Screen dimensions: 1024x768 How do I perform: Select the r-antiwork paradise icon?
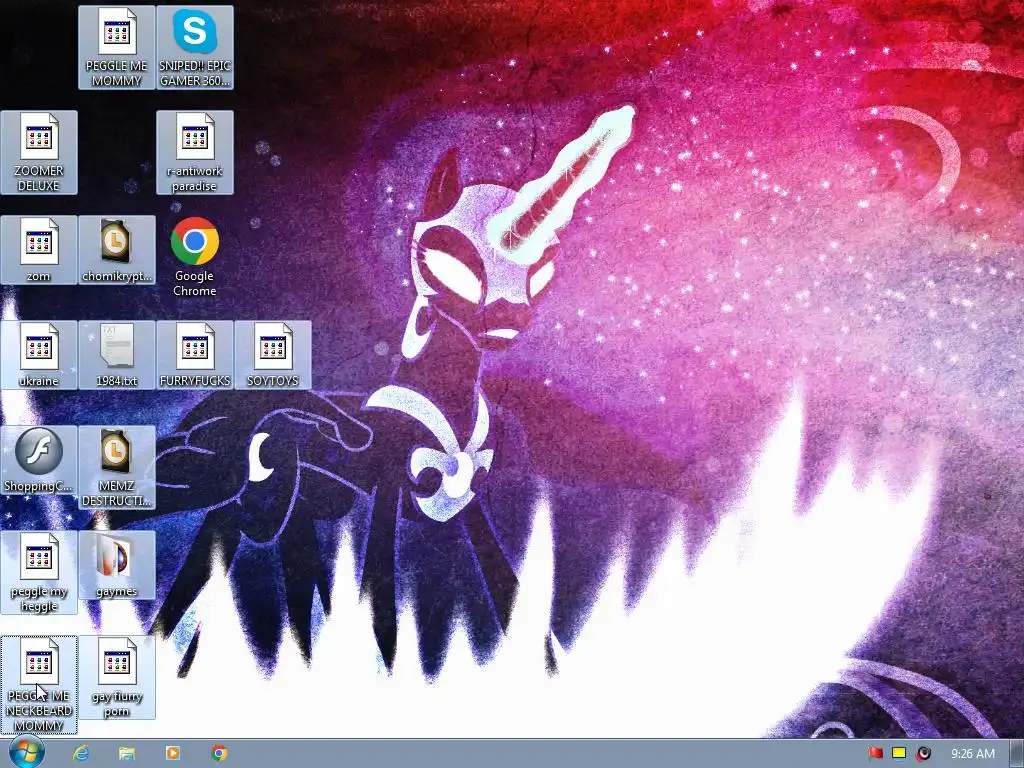click(195, 153)
